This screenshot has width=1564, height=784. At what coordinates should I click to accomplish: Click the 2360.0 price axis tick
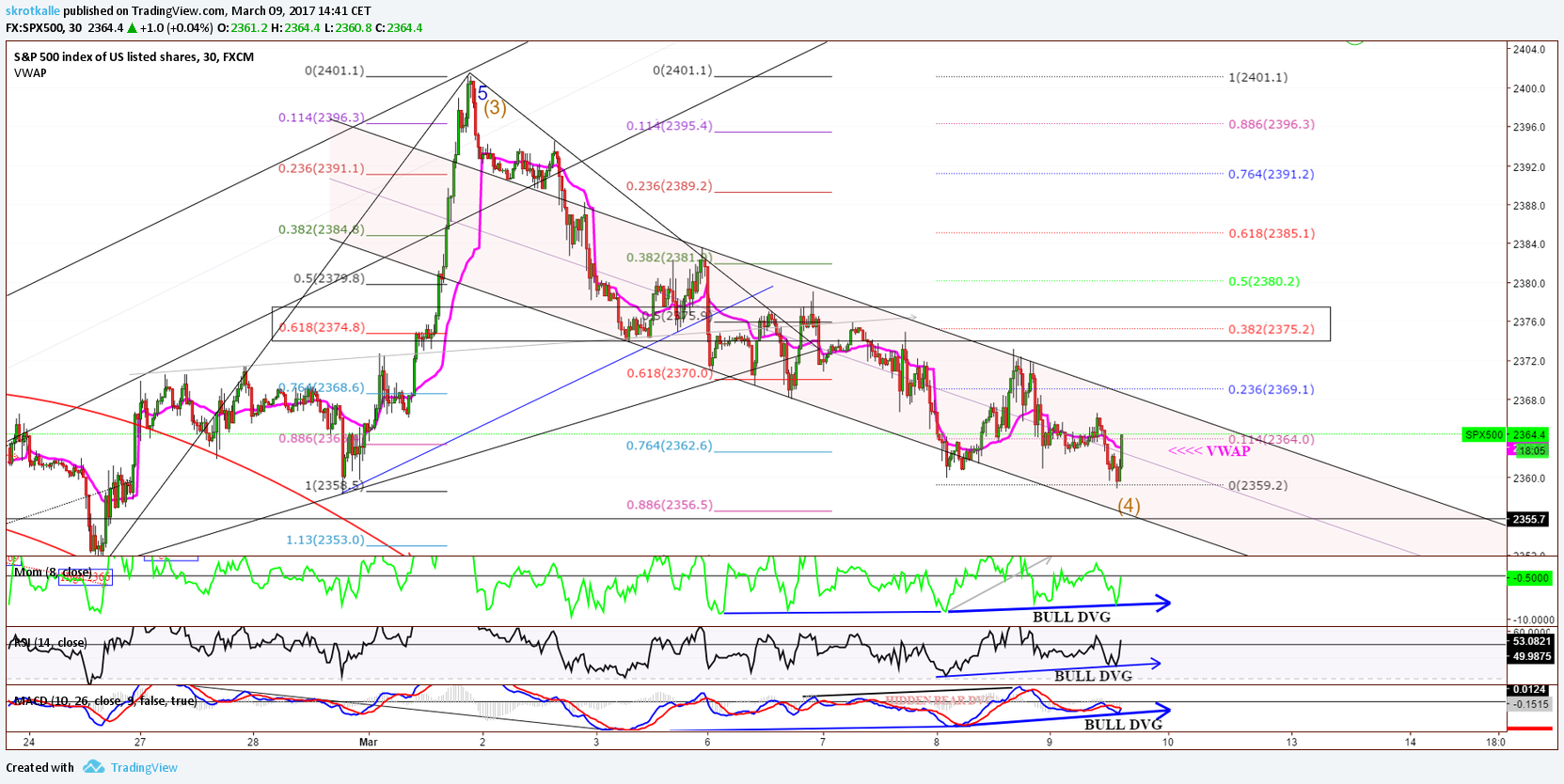click(x=1529, y=478)
